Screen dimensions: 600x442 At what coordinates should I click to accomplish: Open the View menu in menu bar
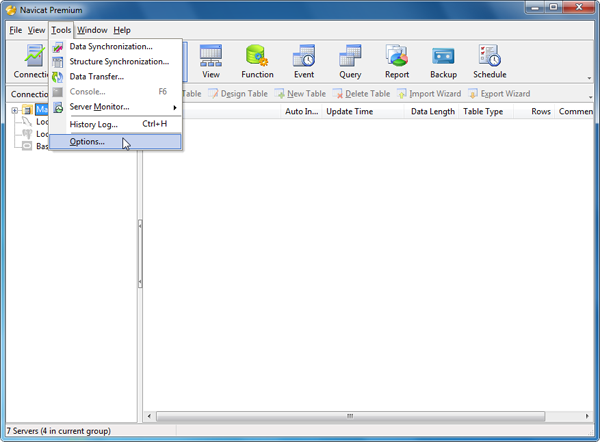pos(36,30)
